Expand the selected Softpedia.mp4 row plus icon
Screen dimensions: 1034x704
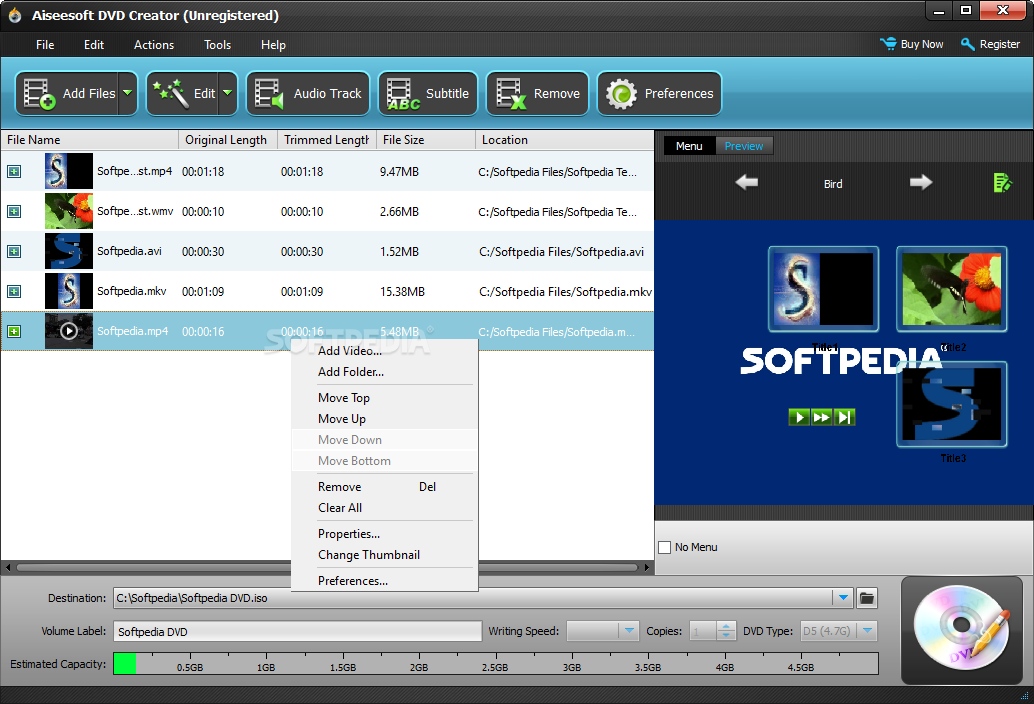pyautogui.click(x=14, y=332)
